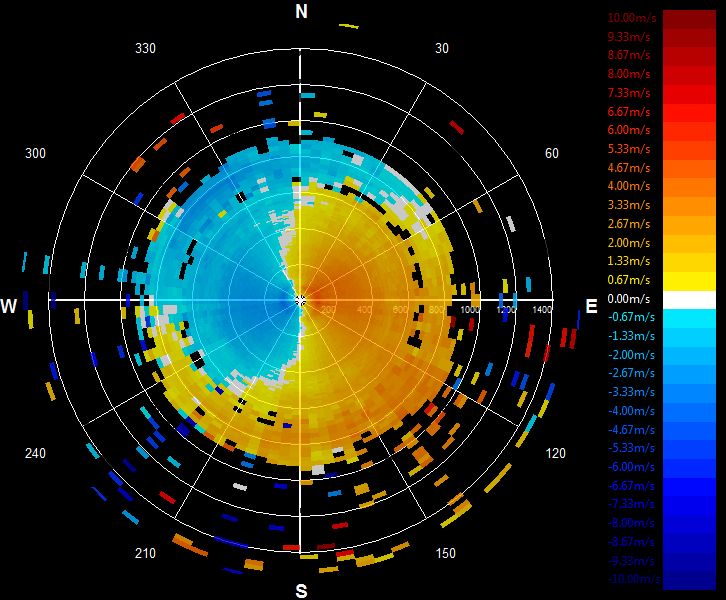This screenshot has height=600, width=726.
Task: Click the W compass label
Action: (9, 306)
